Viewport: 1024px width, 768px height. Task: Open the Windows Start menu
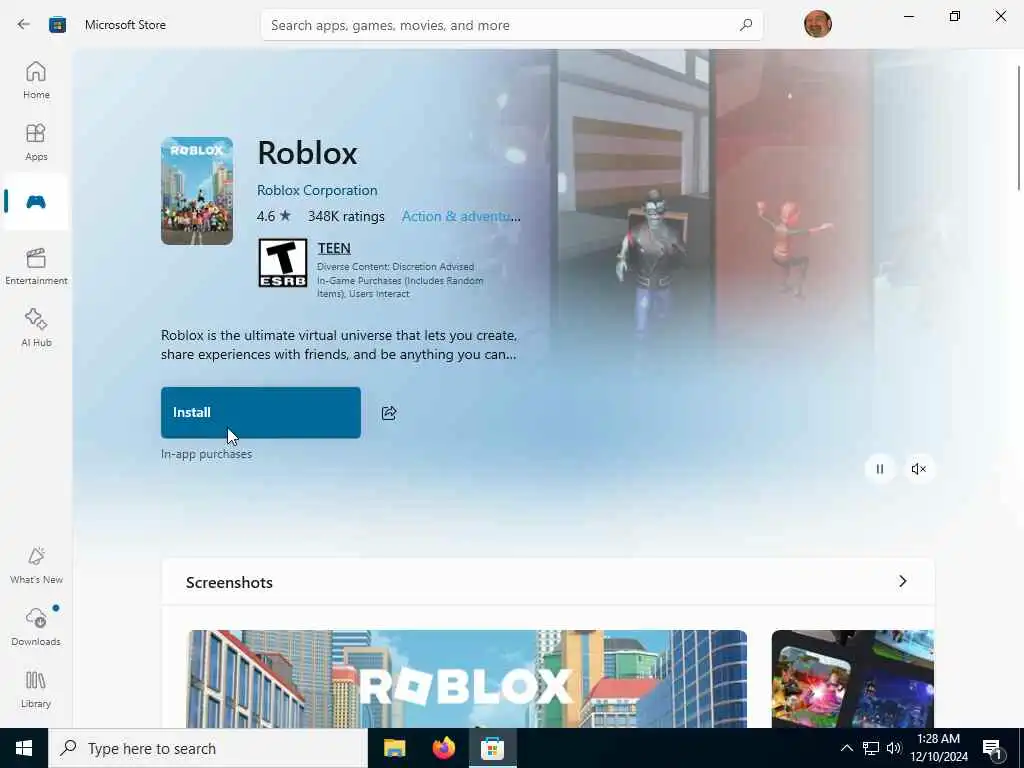[24, 748]
